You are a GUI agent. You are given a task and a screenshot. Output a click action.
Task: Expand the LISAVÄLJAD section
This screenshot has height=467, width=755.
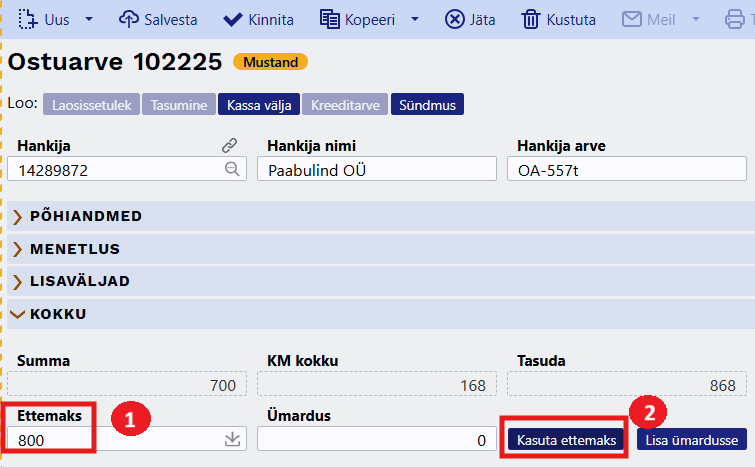[x=381, y=281]
